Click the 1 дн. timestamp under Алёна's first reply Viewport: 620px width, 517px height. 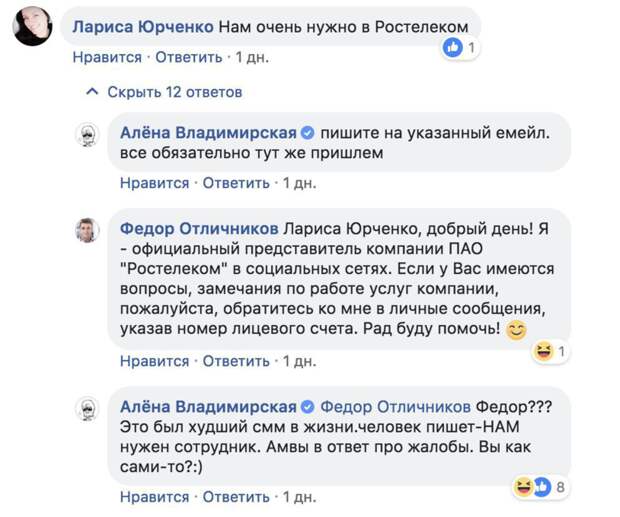point(300,183)
